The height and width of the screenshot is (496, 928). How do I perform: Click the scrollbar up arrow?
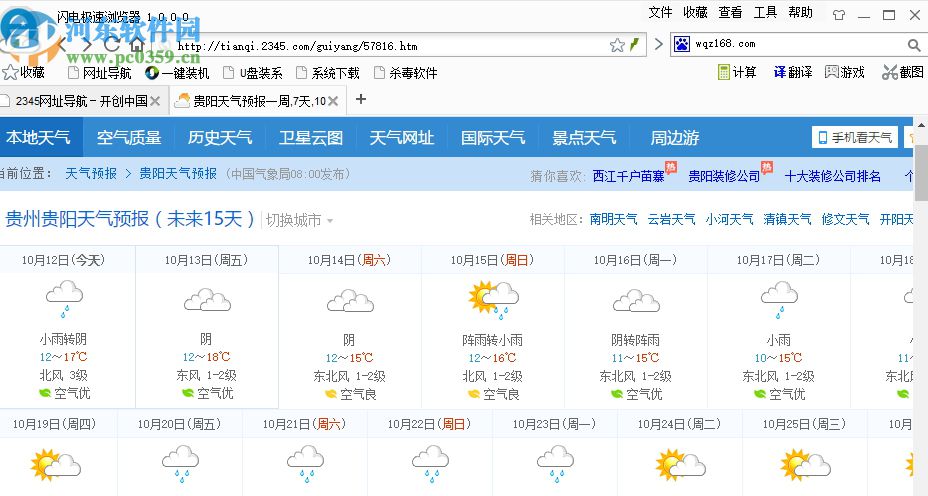click(x=921, y=124)
